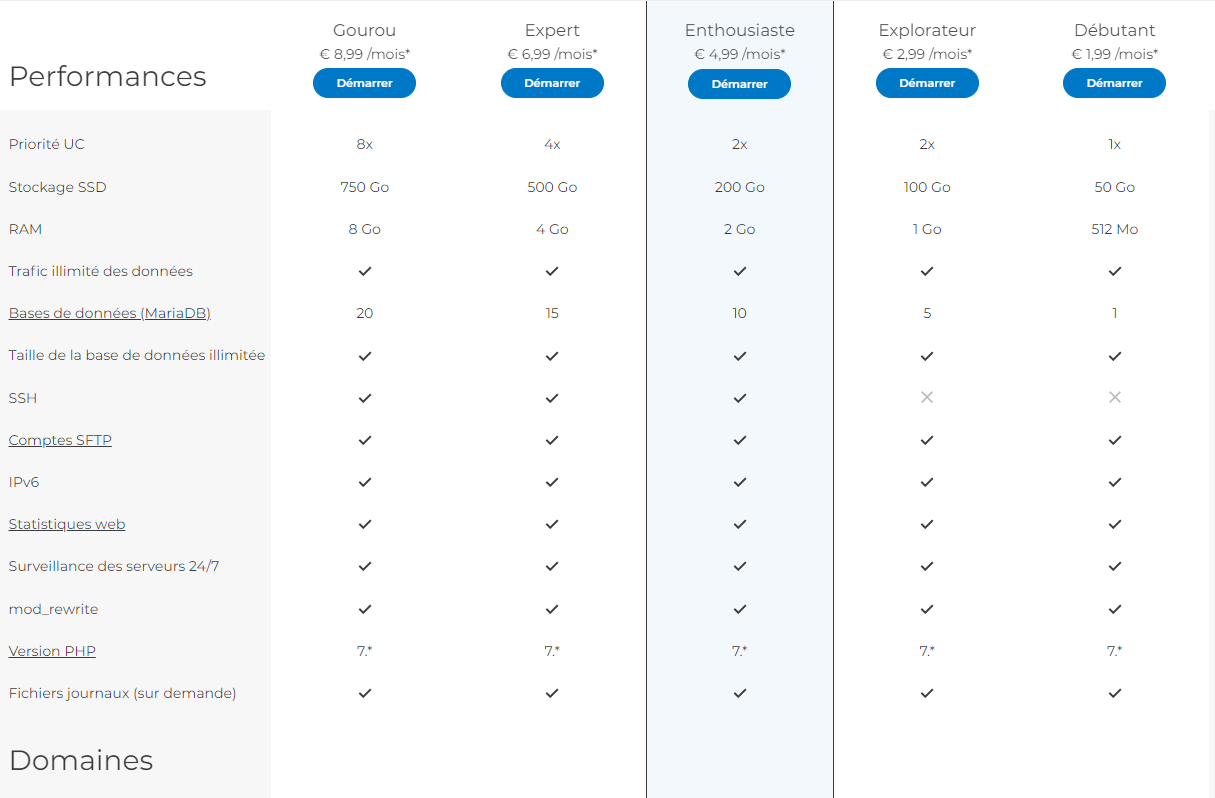Click the Performances section heading
The image size is (1215, 798).
[108, 76]
